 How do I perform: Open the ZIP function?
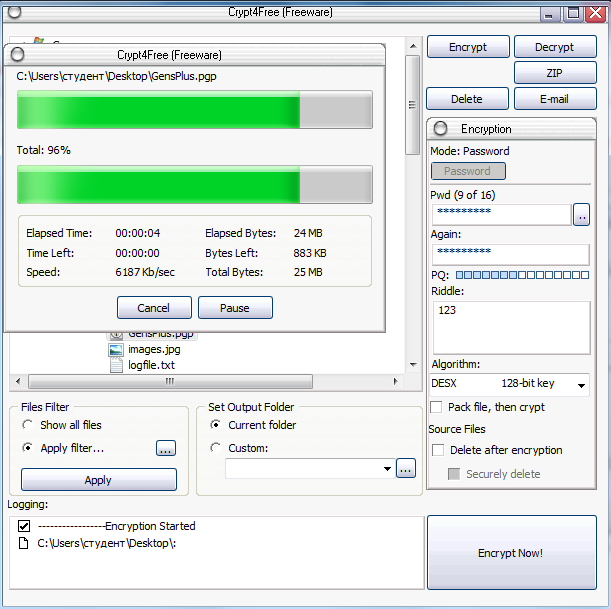555,73
